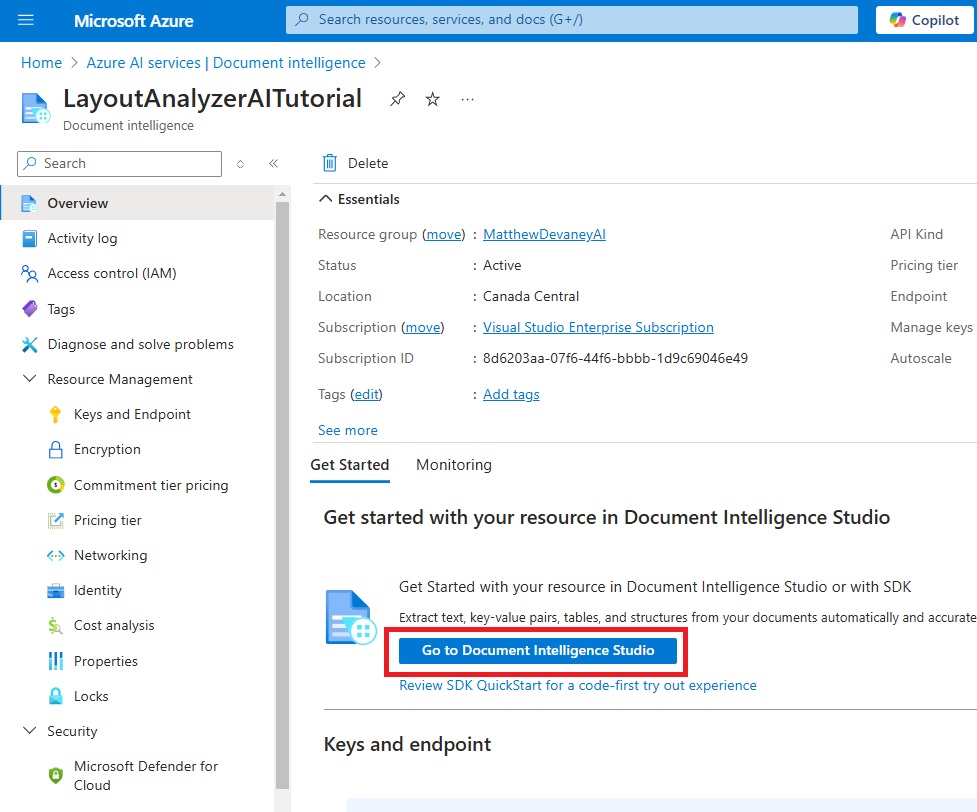Image resolution: width=977 pixels, height=812 pixels.
Task: Open Visual Studio Enterprise Subscription link
Action: click(598, 328)
